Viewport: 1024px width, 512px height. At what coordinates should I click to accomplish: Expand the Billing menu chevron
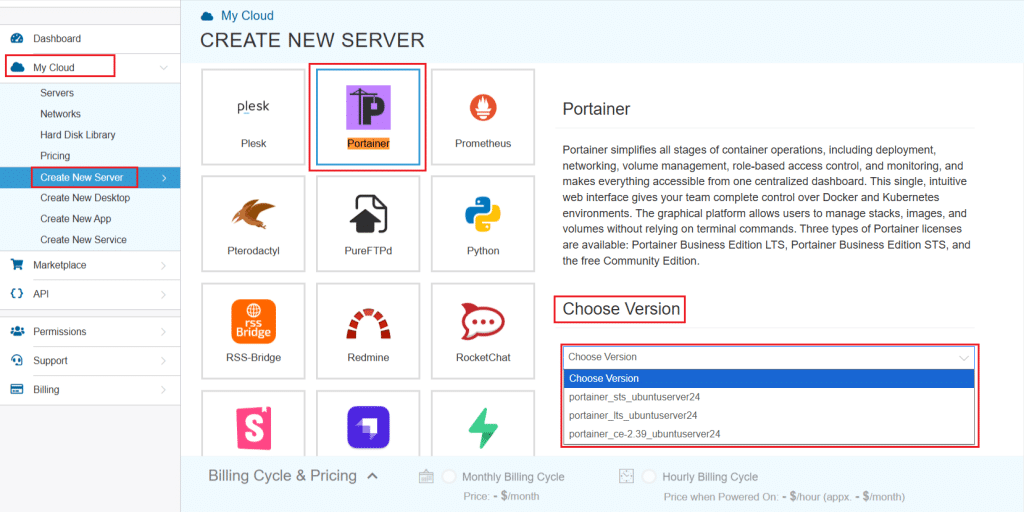click(x=163, y=390)
